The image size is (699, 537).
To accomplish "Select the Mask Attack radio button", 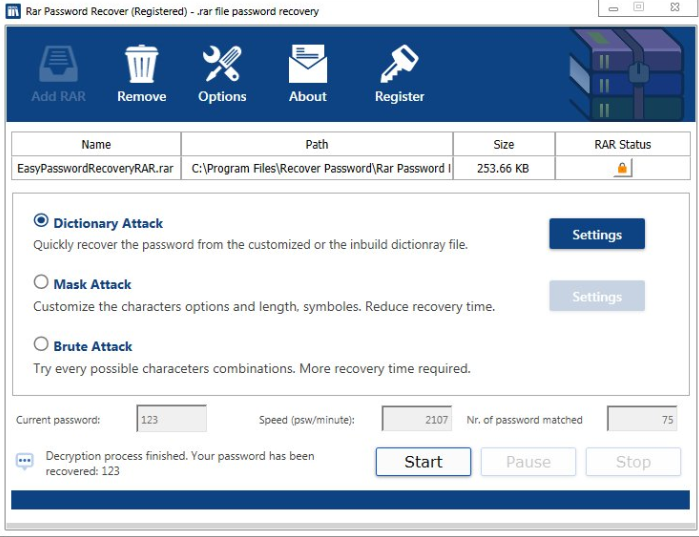I will click(41, 282).
